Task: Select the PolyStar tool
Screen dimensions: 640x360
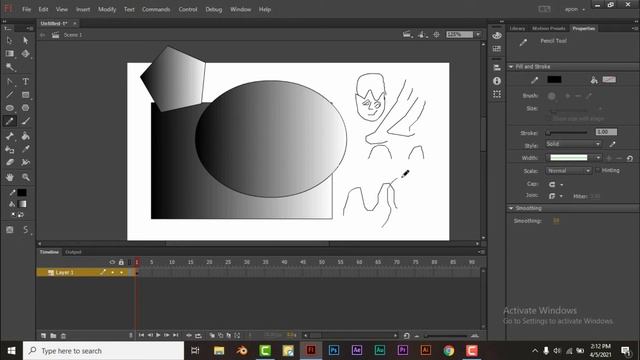Action: pyautogui.click(x=25, y=108)
